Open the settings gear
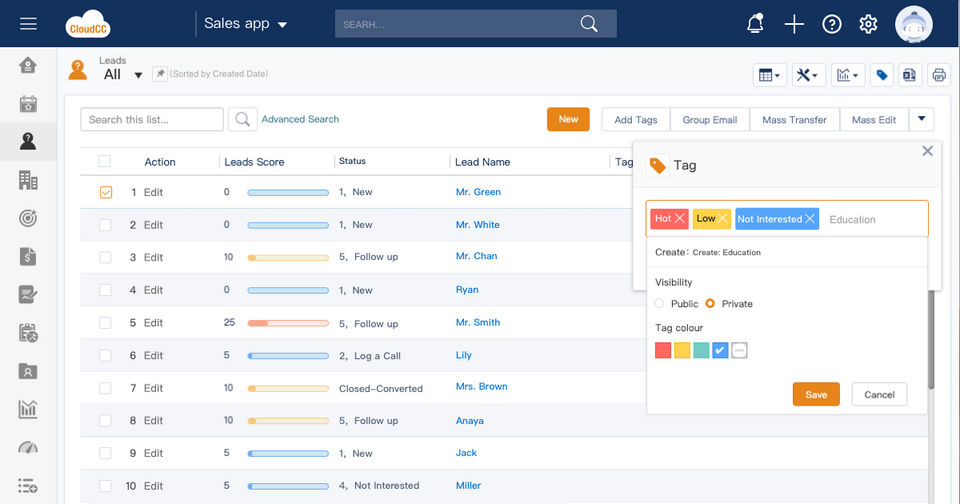This screenshot has height=504, width=960. [868, 24]
